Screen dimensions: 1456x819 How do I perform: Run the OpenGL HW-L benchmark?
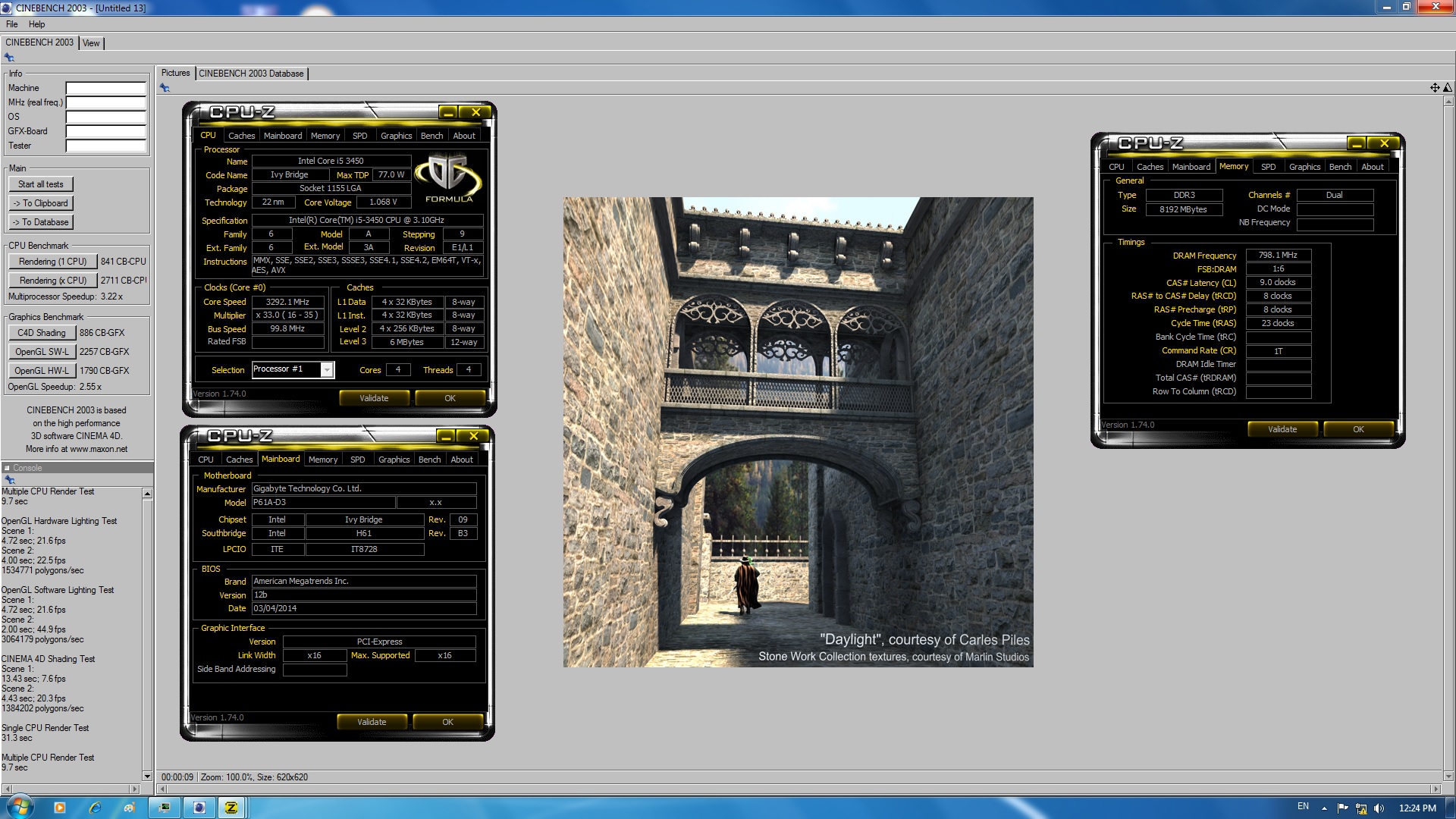pyautogui.click(x=42, y=371)
